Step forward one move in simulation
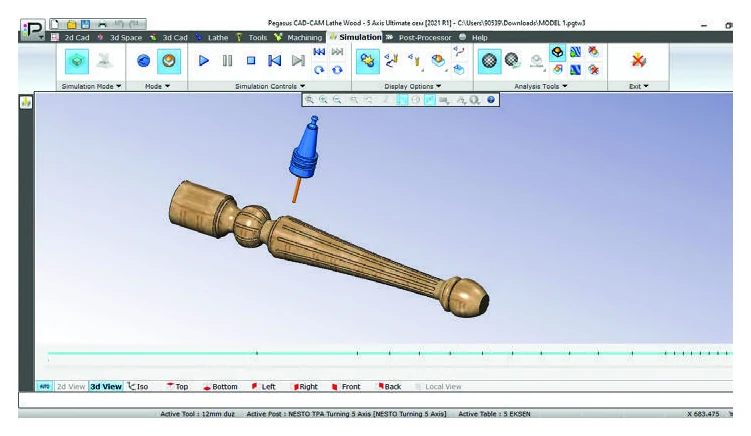 click(x=298, y=61)
